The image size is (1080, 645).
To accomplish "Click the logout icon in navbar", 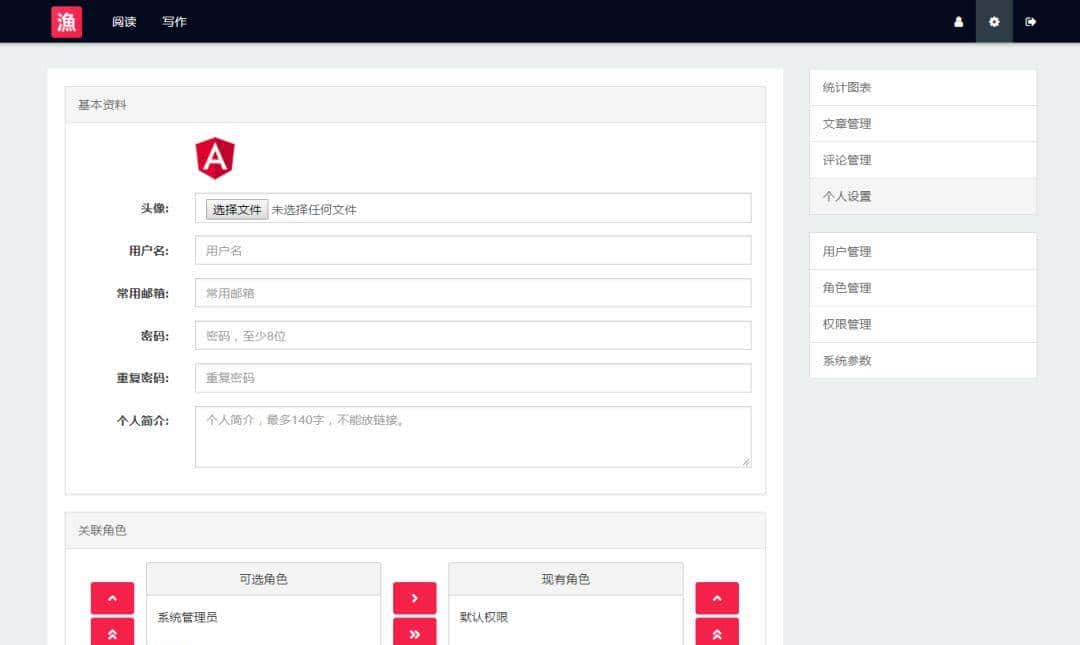I will (1030, 21).
